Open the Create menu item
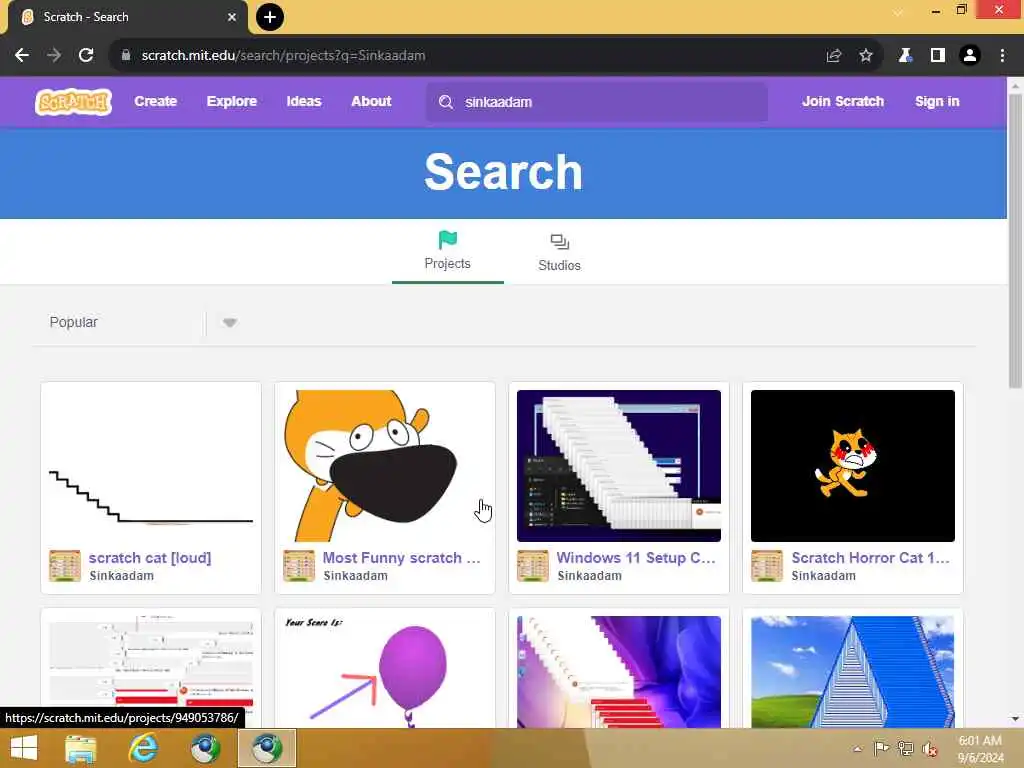1024x768 pixels. [155, 101]
